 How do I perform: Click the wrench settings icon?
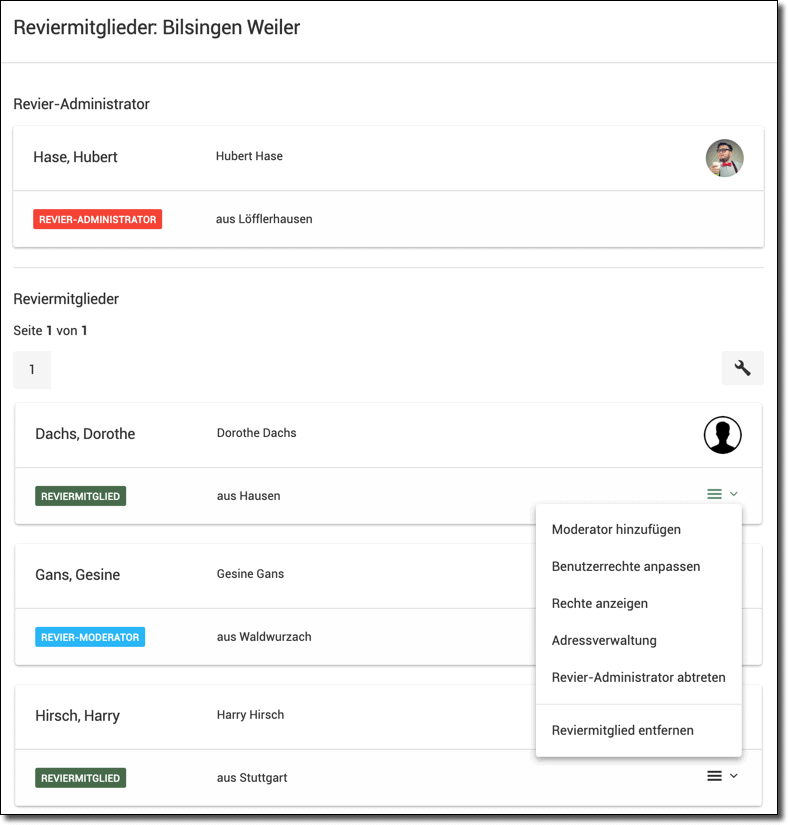tap(742, 368)
